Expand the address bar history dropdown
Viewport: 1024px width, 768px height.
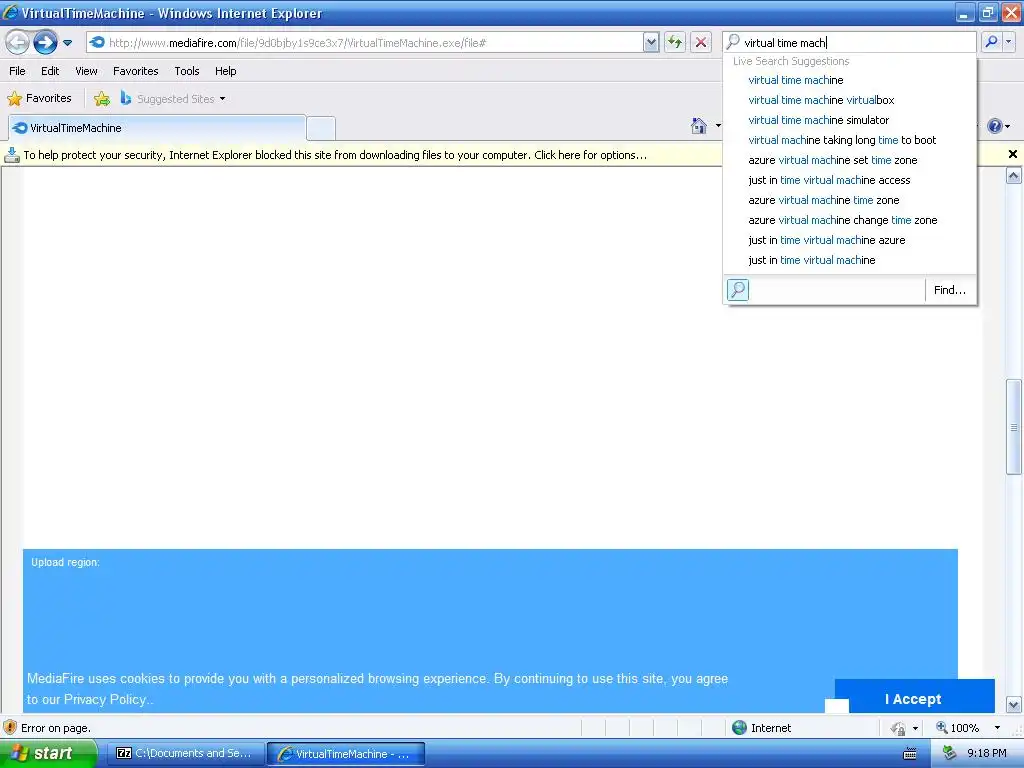(x=650, y=43)
